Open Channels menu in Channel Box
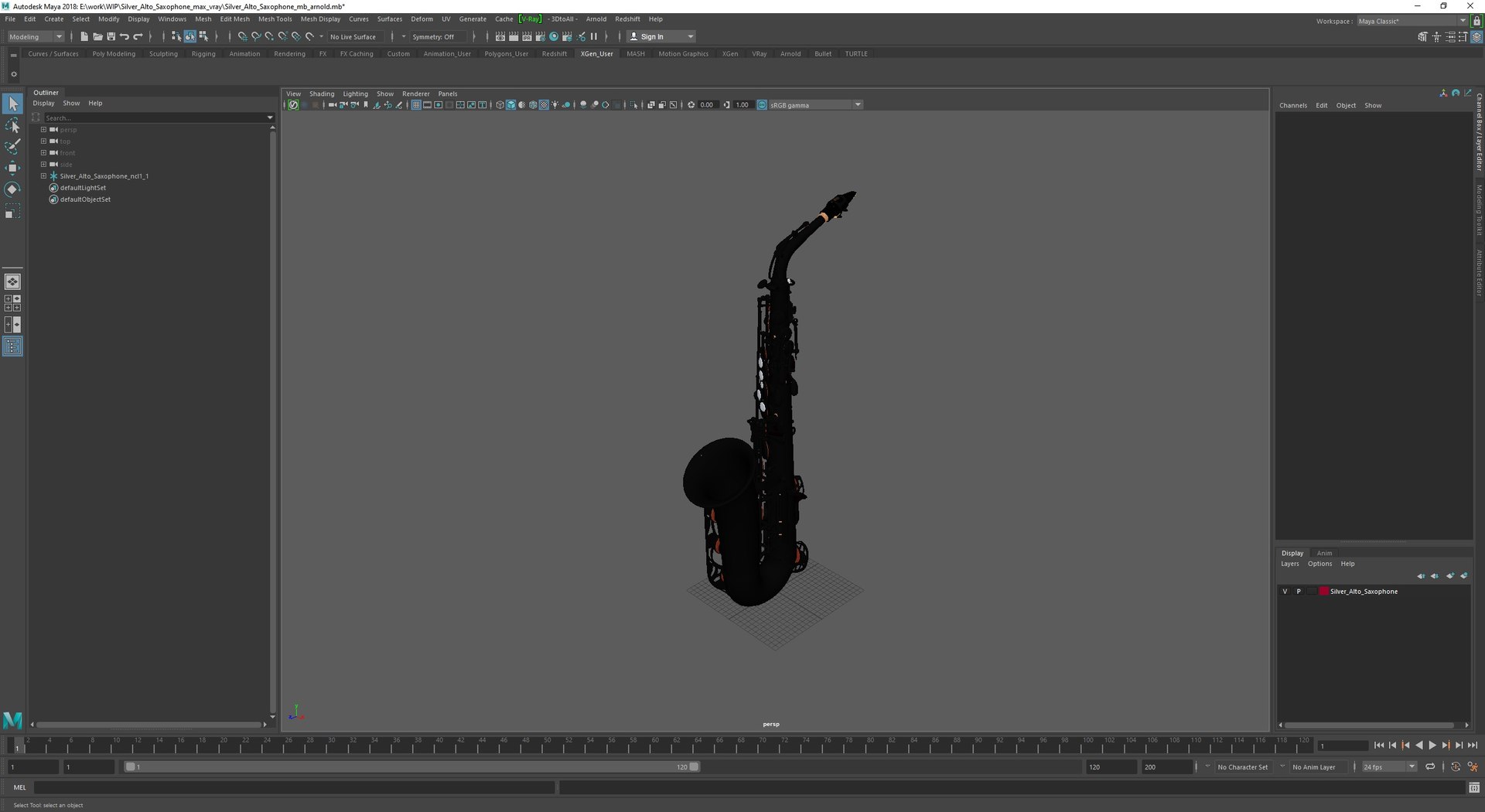This screenshot has height=812, width=1485. click(x=1292, y=105)
